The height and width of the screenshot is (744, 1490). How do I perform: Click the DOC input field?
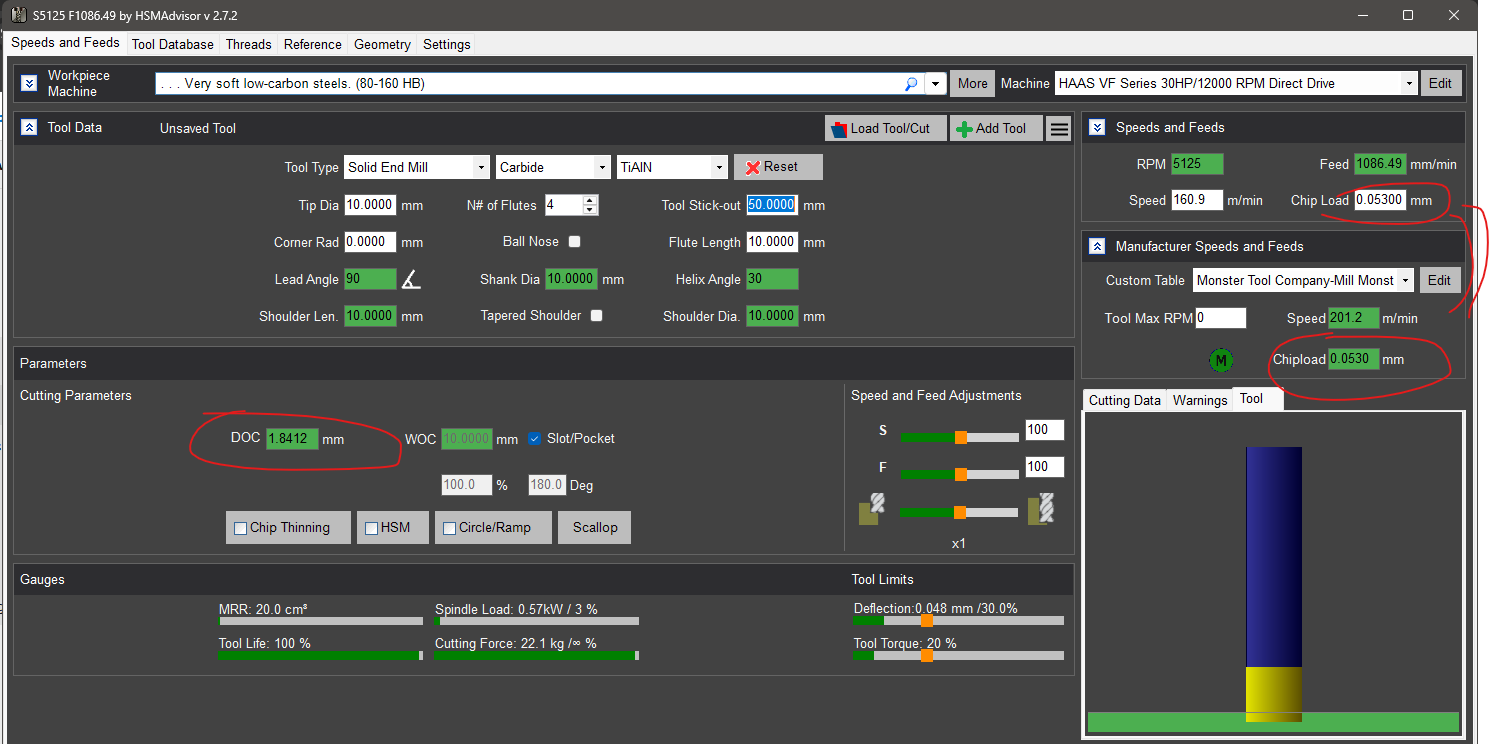tap(292, 439)
